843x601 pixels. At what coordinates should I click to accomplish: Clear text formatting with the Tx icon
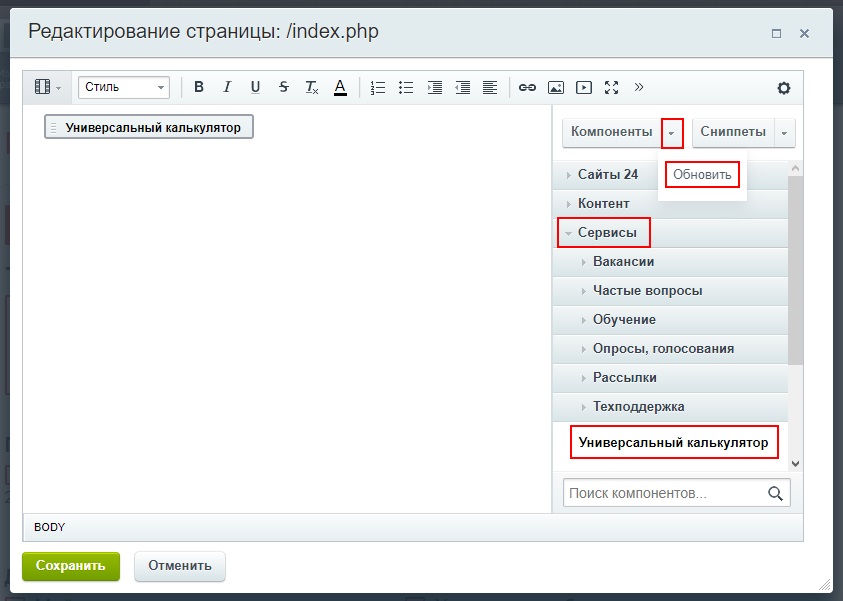311,88
